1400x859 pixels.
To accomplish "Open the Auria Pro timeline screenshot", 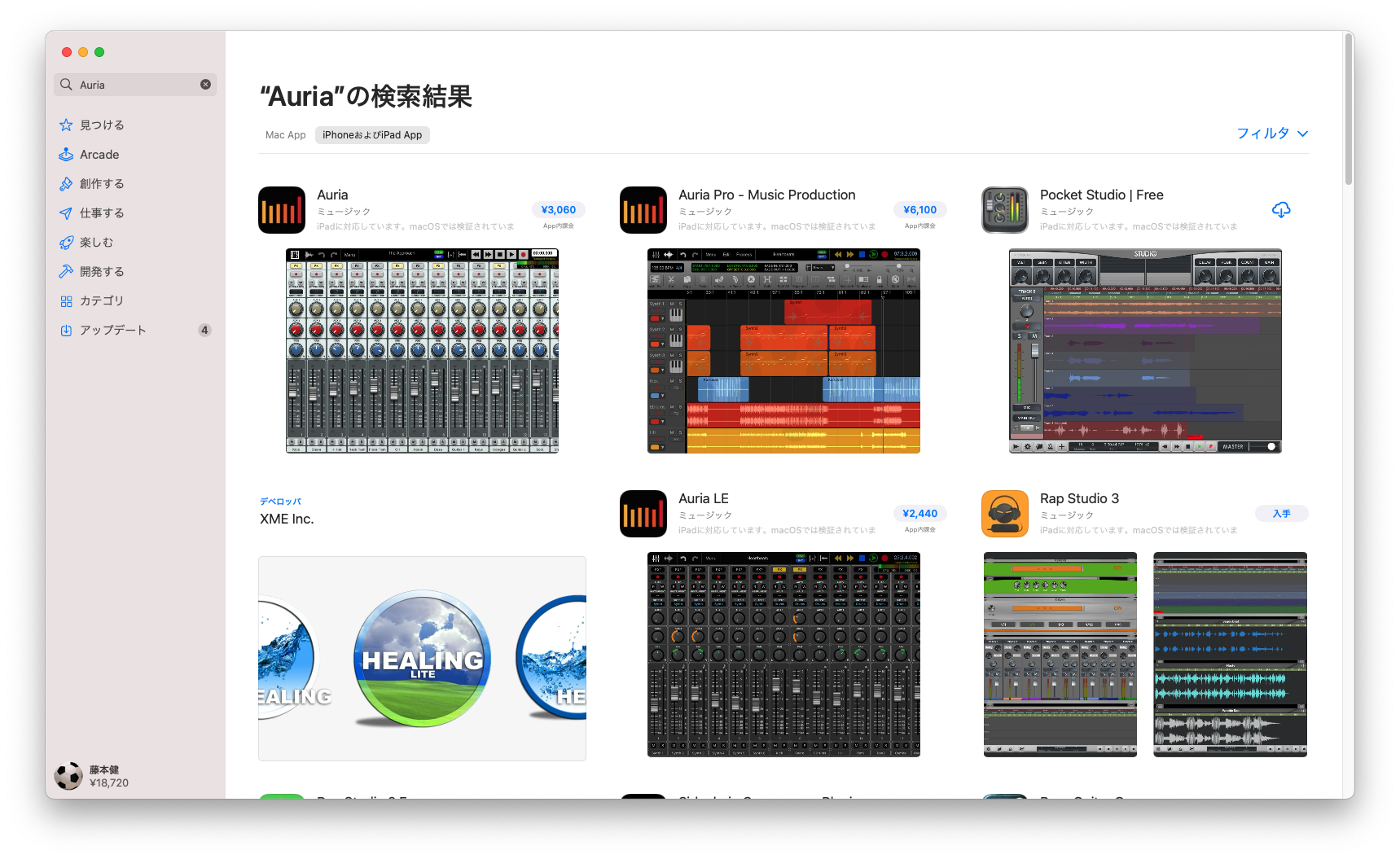I will (783, 351).
